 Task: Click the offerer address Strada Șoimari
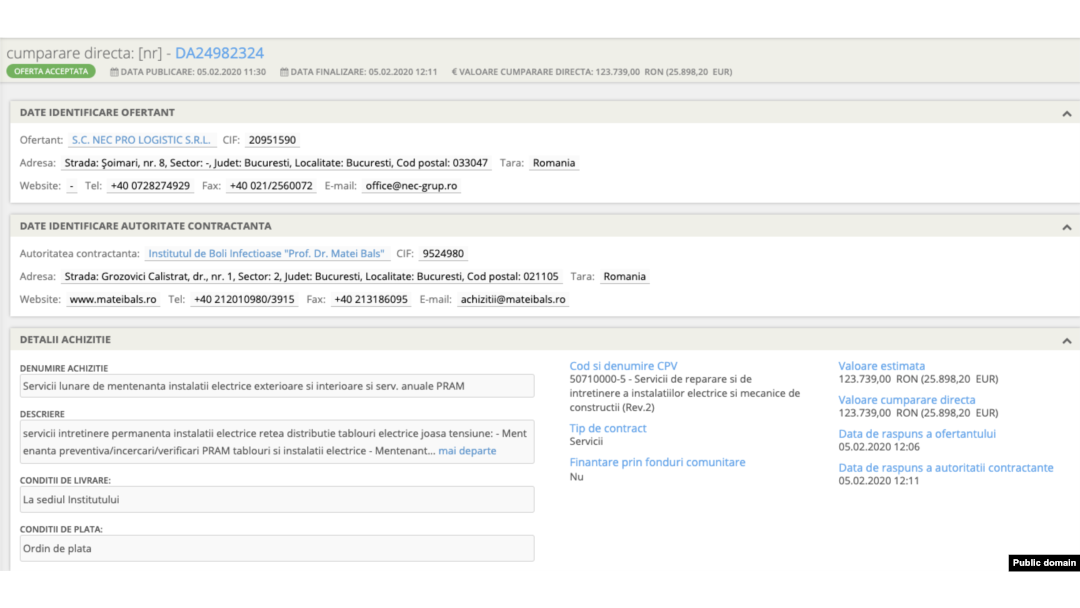click(276, 163)
